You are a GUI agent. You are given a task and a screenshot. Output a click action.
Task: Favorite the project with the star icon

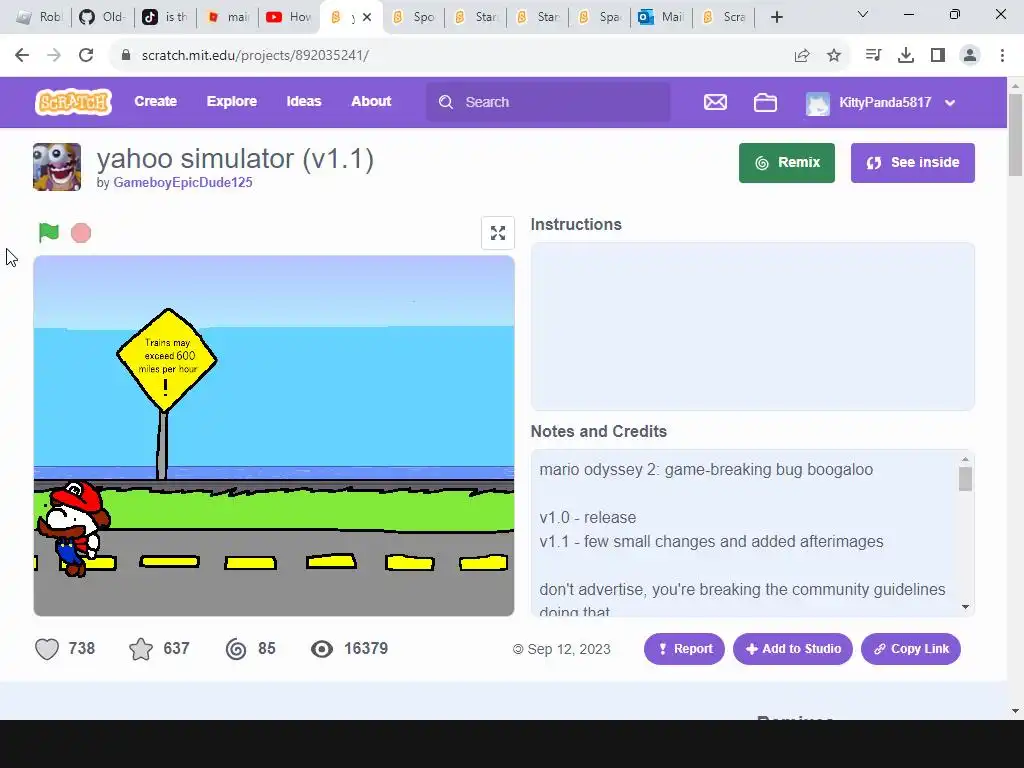pyautogui.click(x=141, y=649)
